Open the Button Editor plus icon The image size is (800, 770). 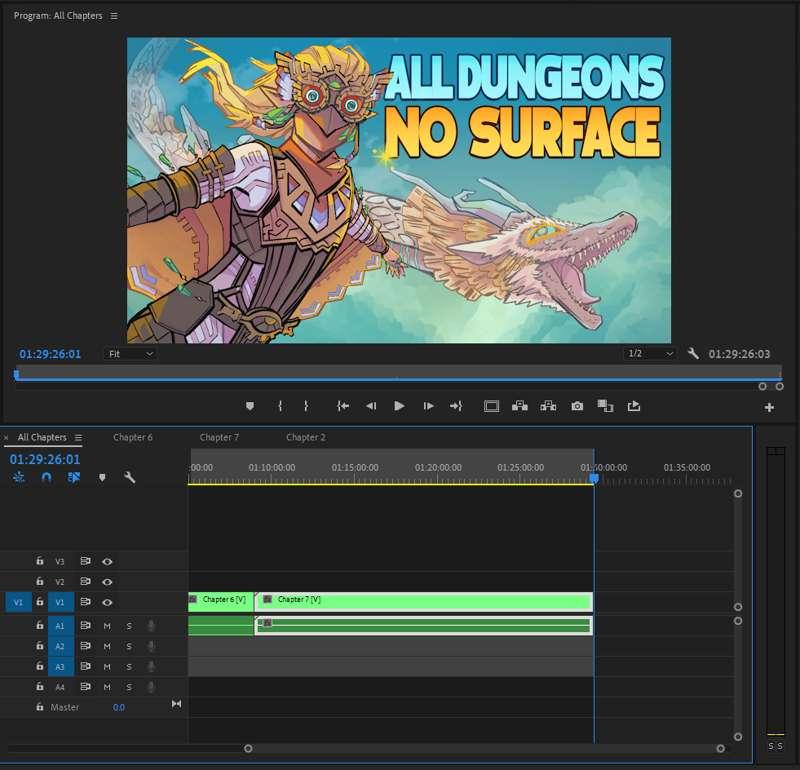769,407
